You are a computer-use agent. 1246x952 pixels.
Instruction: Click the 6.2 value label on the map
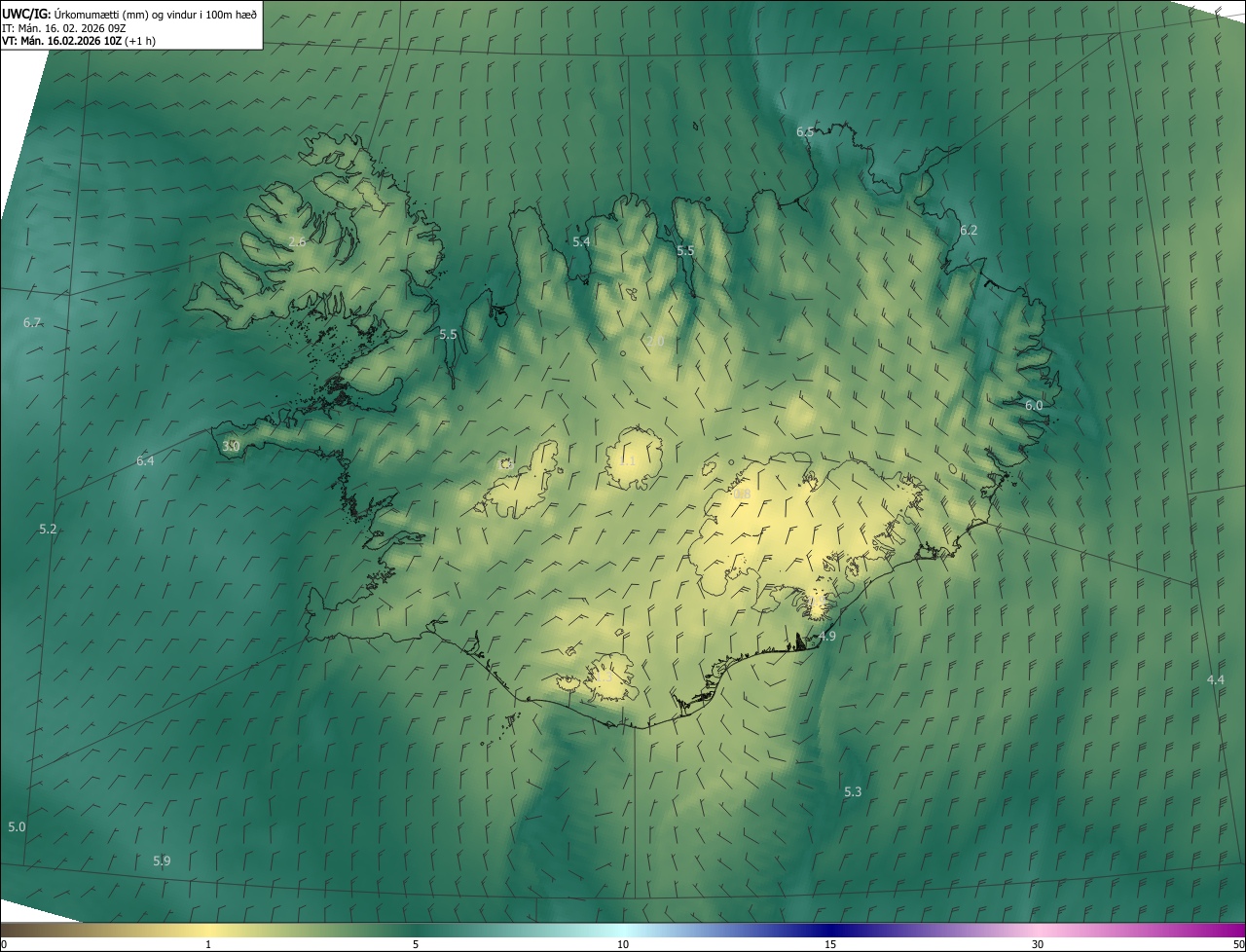(x=969, y=231)
